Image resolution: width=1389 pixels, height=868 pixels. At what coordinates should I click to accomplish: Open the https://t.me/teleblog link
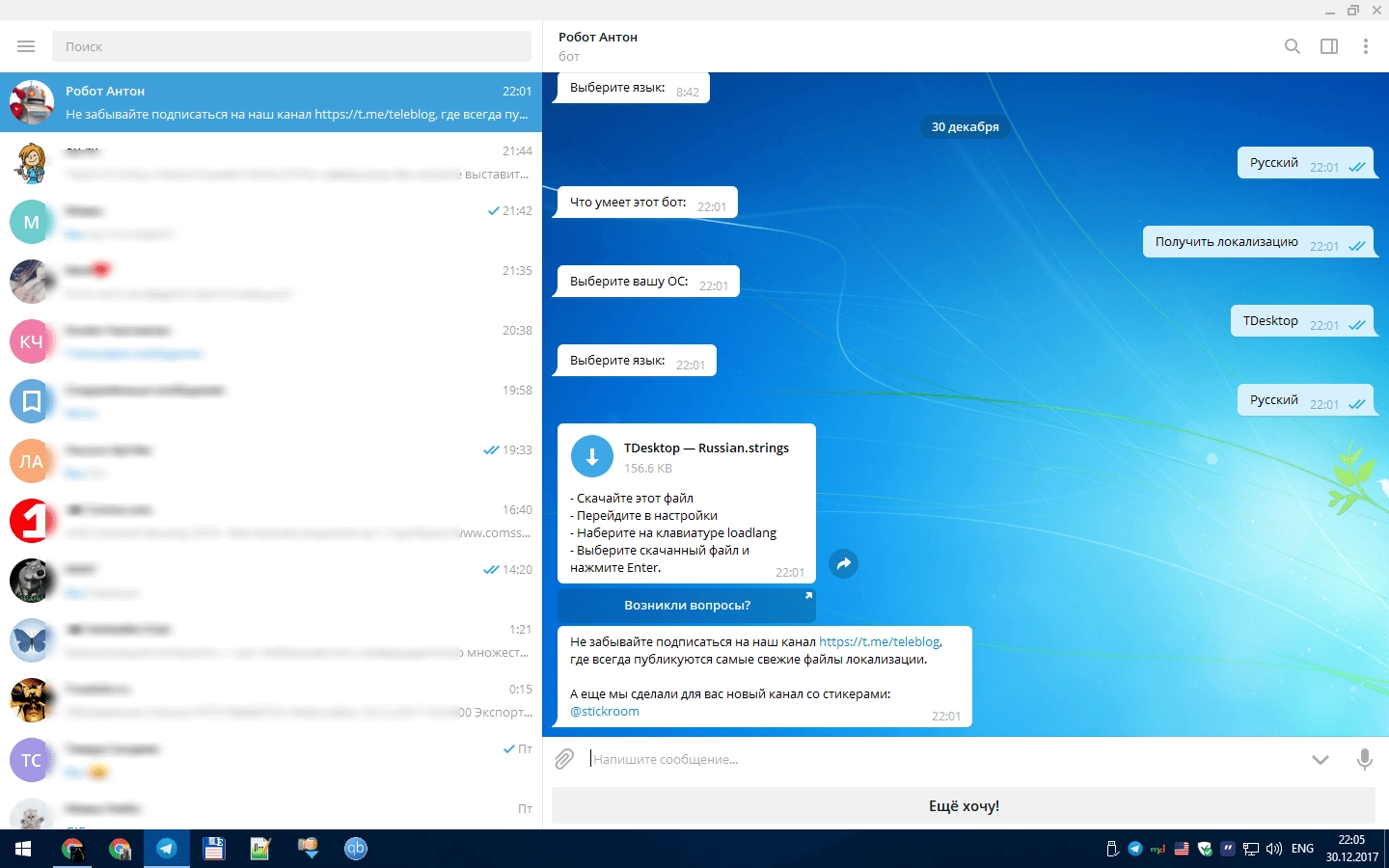(880, 641)
